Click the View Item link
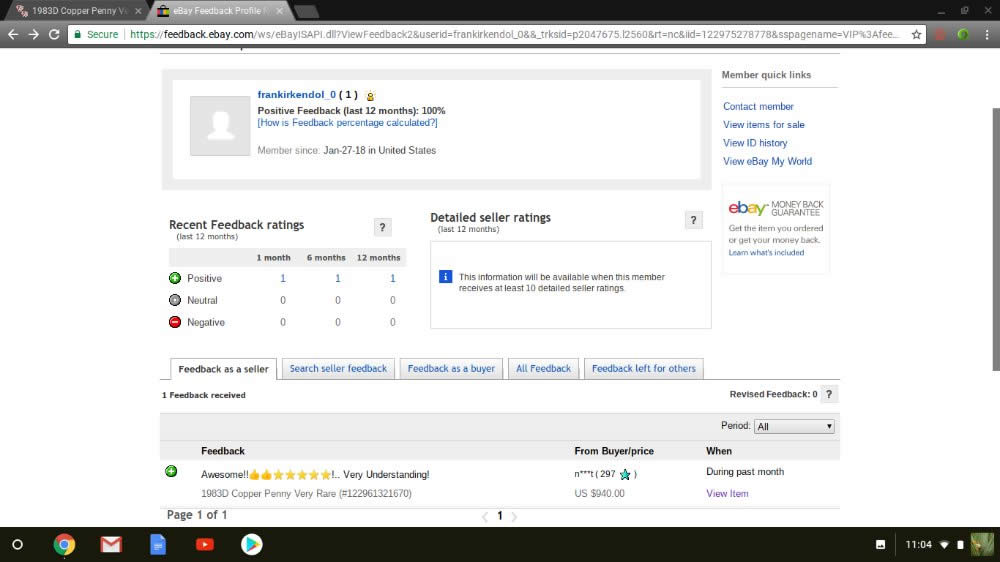 coord(727,493)
